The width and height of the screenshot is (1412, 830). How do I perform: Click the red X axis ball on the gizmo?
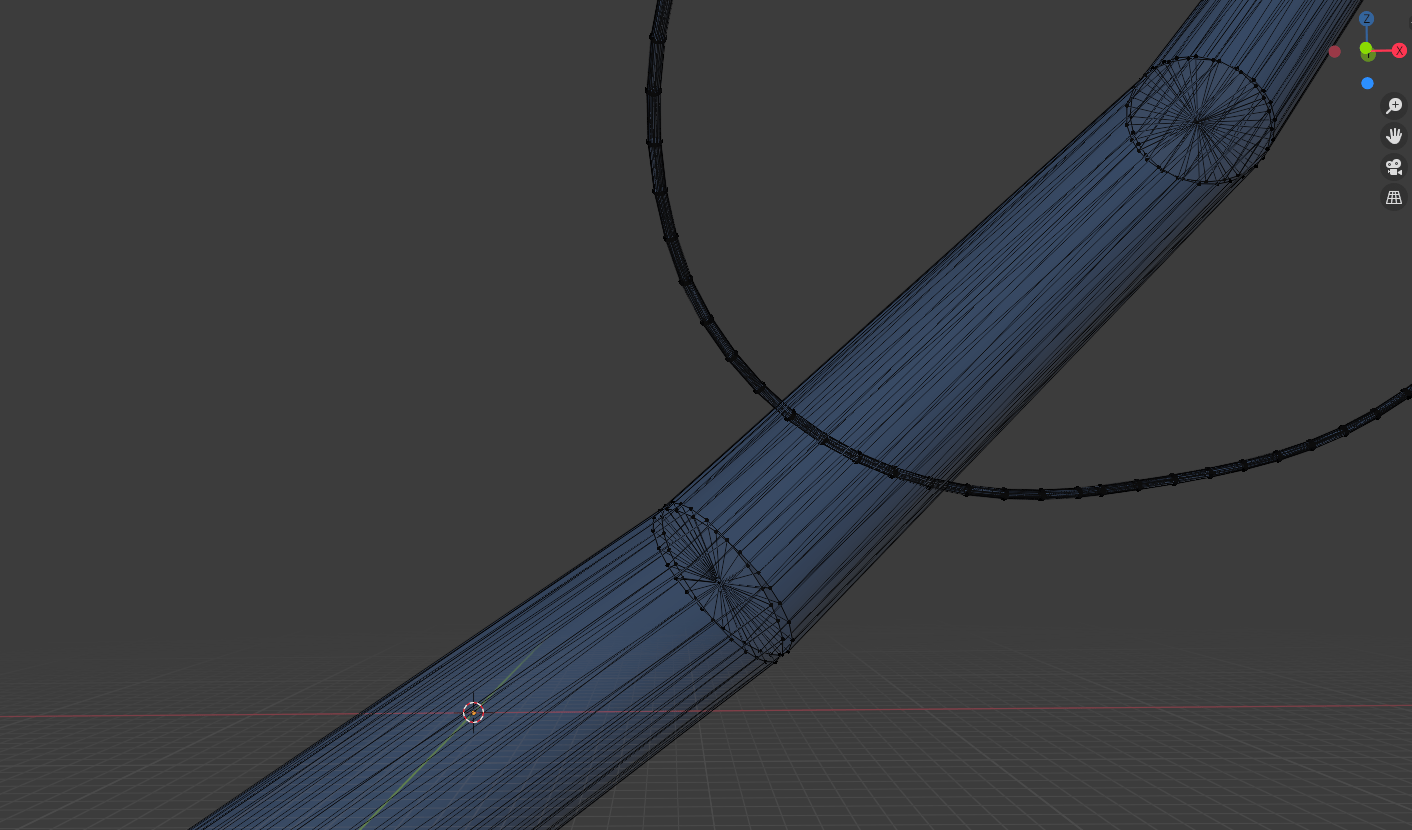(1399, 49)
